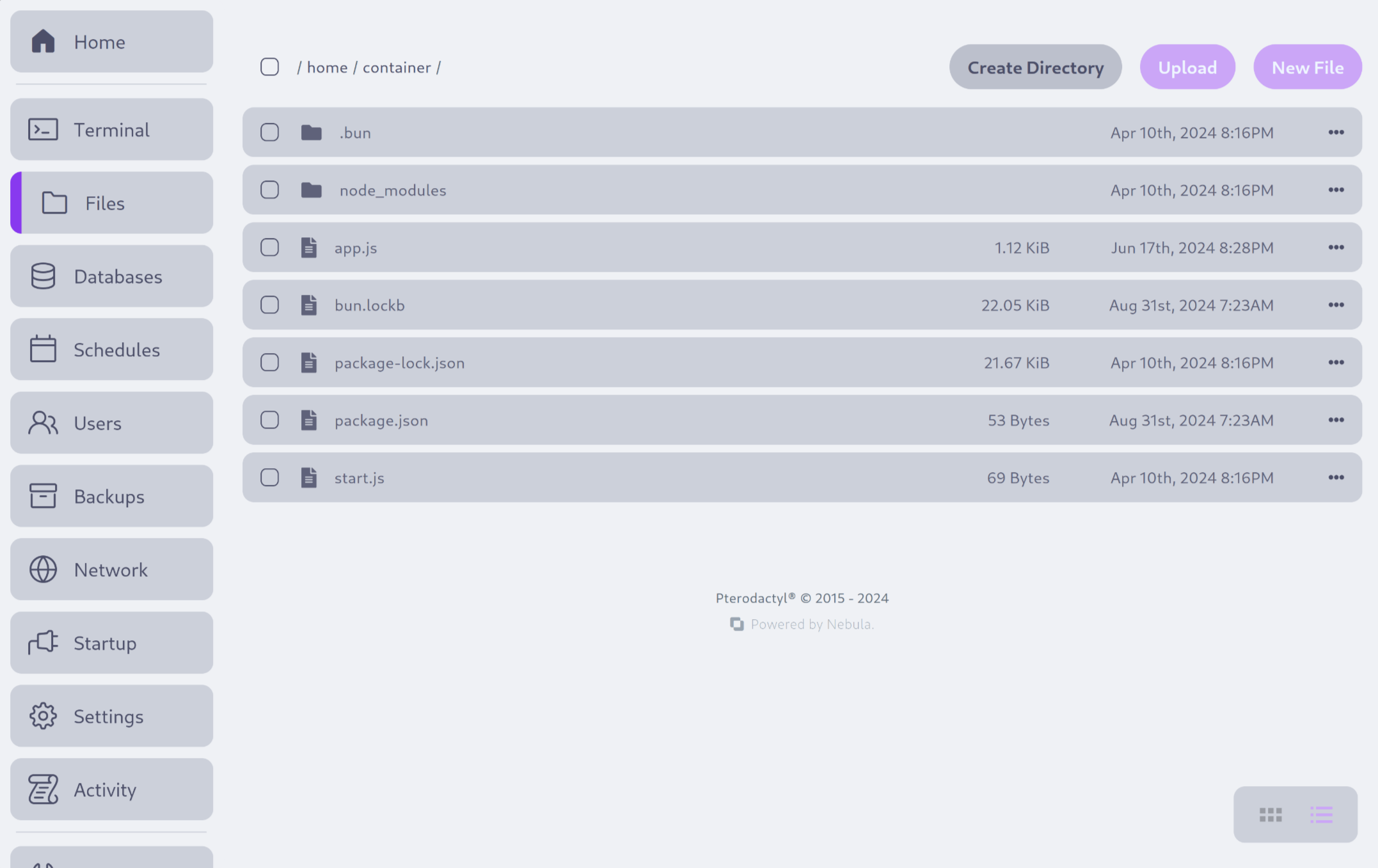Screen dimensions: 1378x868
Task: Toggle checkbox for package.json file
Action: pyautogui.click(x=269, y=419)
